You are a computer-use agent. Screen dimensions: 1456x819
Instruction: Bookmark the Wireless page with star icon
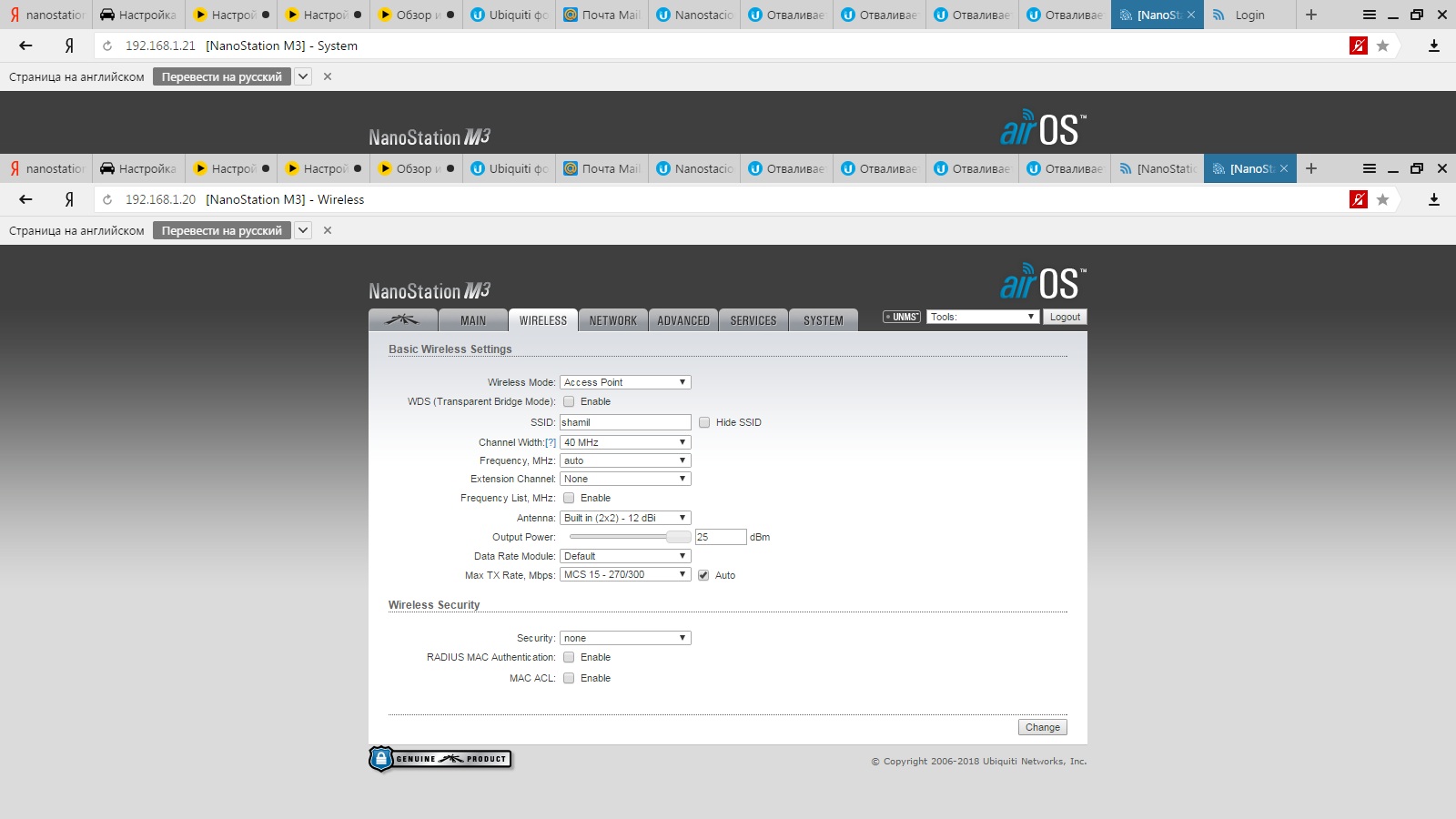coord(1383,199)
